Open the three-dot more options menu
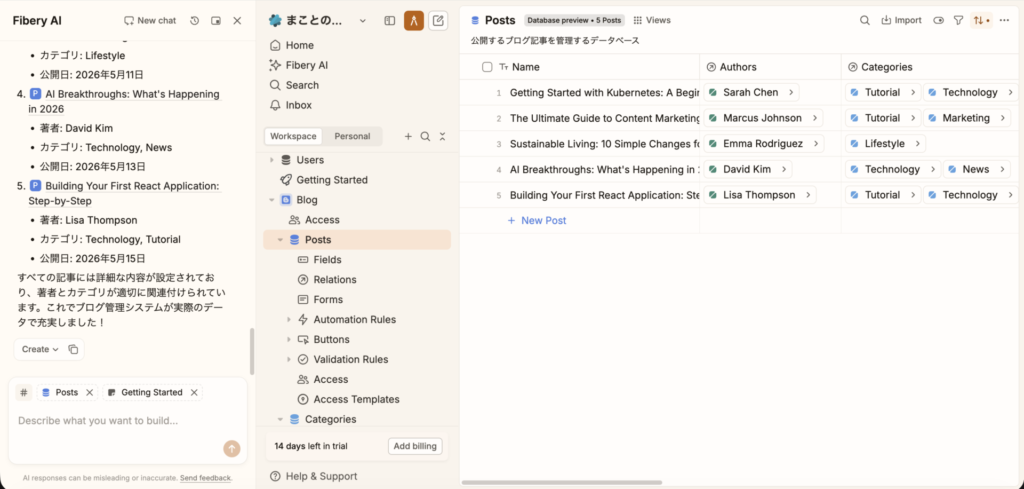The height and width of the screenshot is (489, 1024). click(x=1004, y=20)
